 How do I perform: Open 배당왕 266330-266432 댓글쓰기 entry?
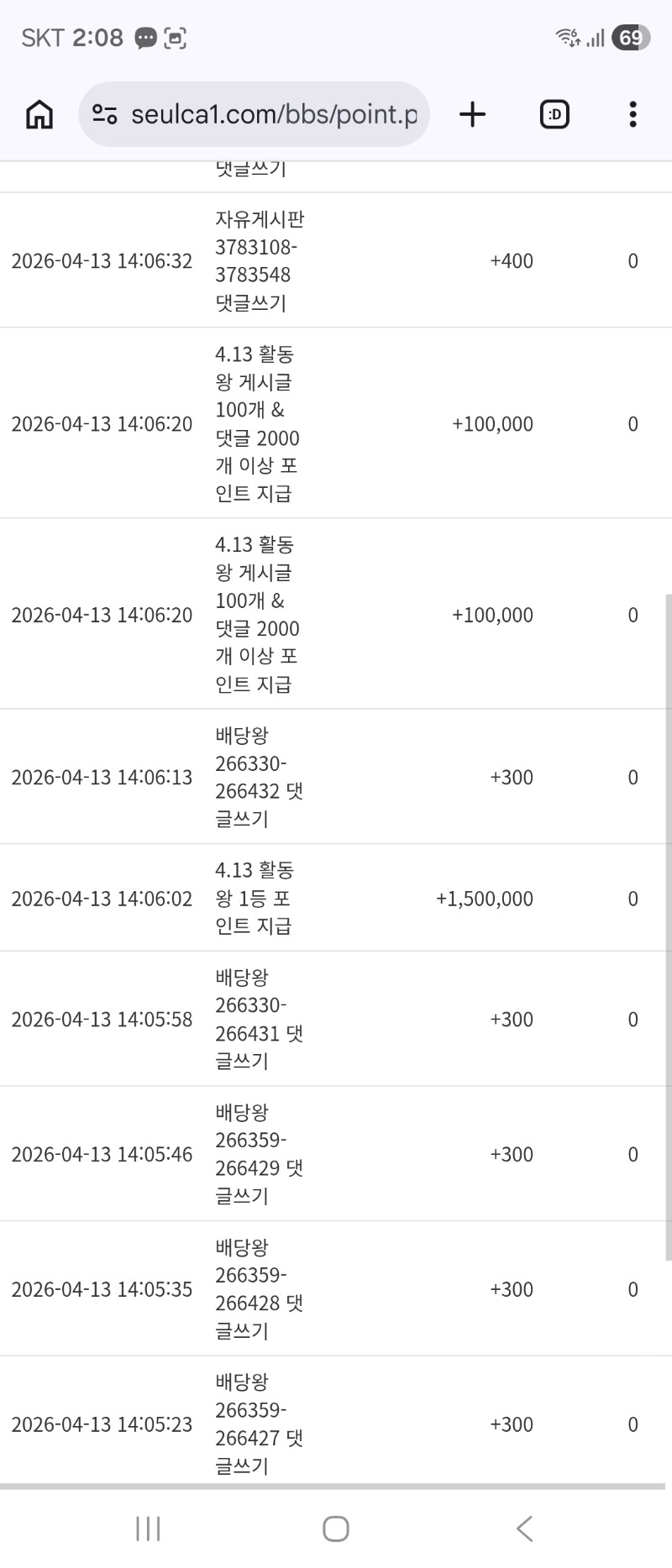tap(259, 777)
